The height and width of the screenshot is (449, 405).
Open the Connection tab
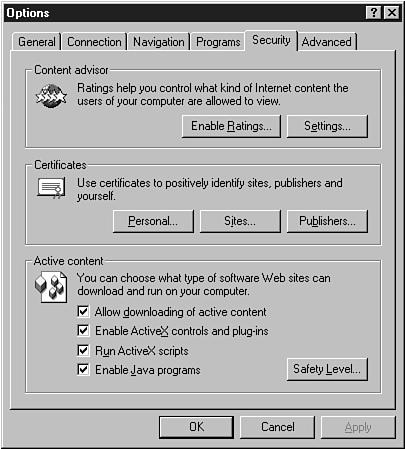point(94,42)
